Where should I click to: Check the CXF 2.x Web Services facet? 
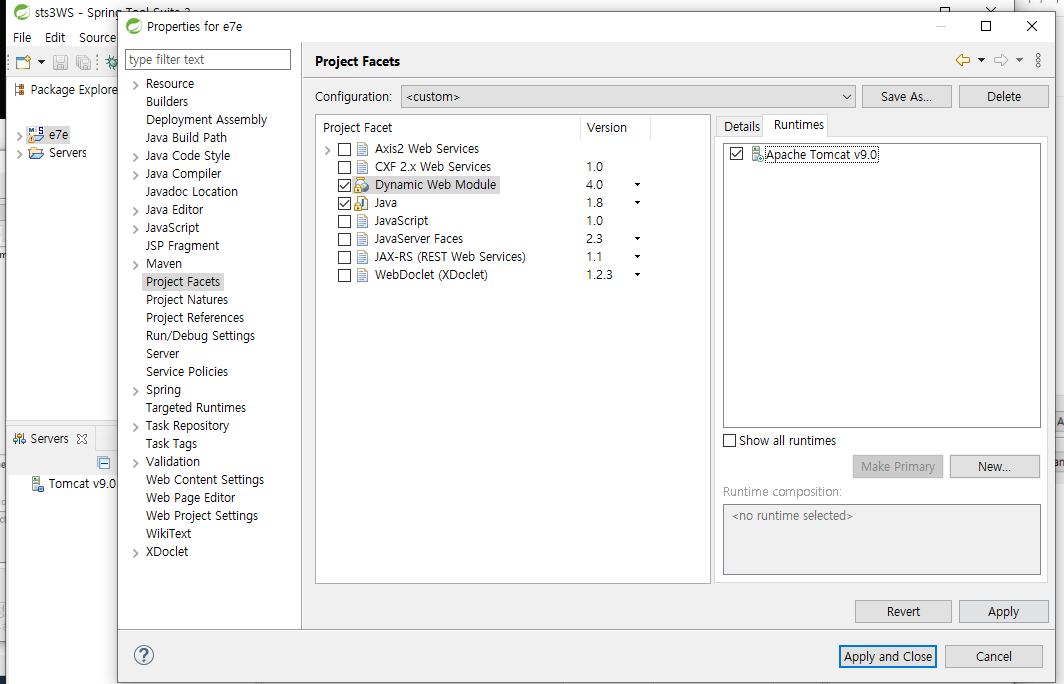345,167
